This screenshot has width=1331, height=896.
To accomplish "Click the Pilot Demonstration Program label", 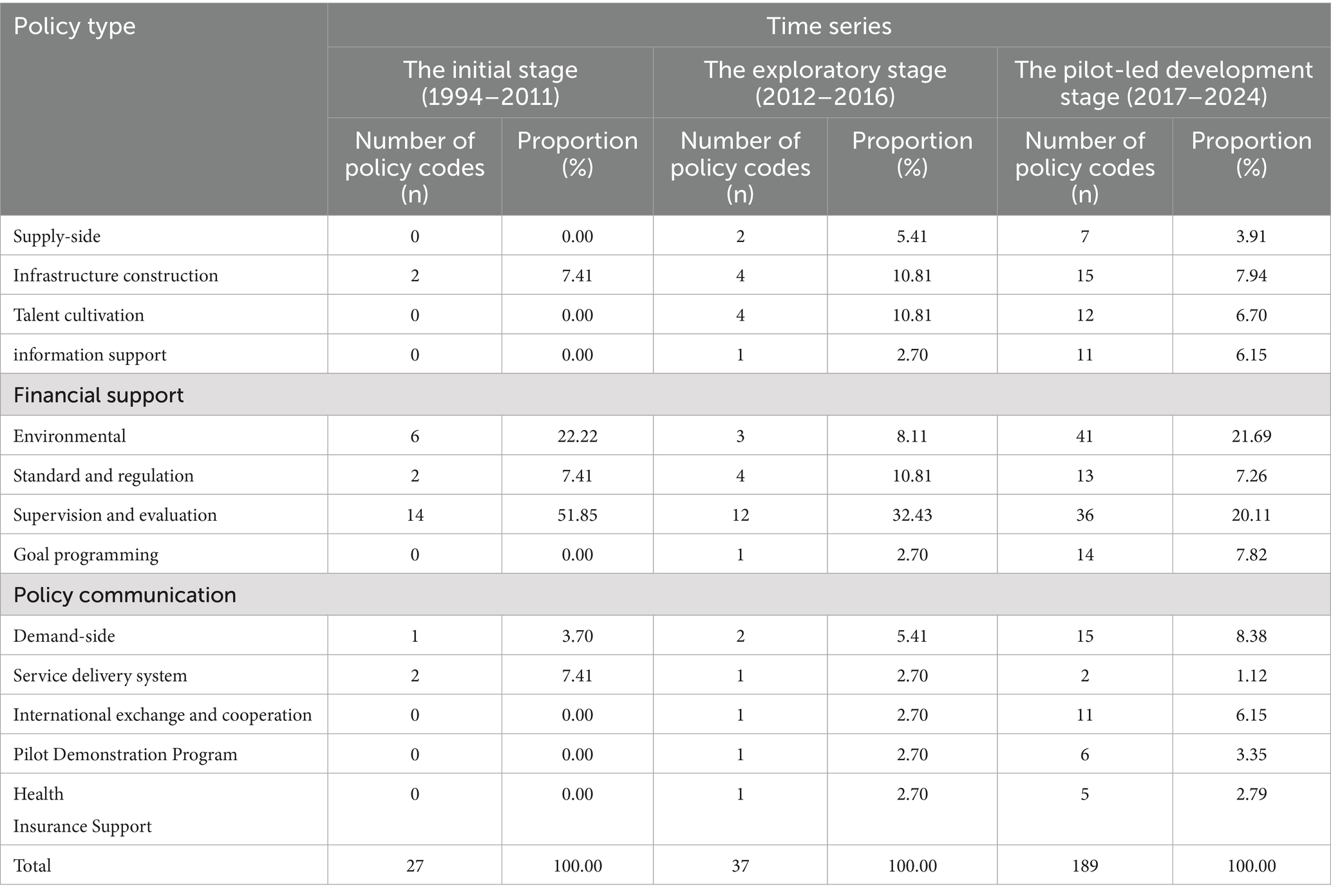I will point(125,754).
